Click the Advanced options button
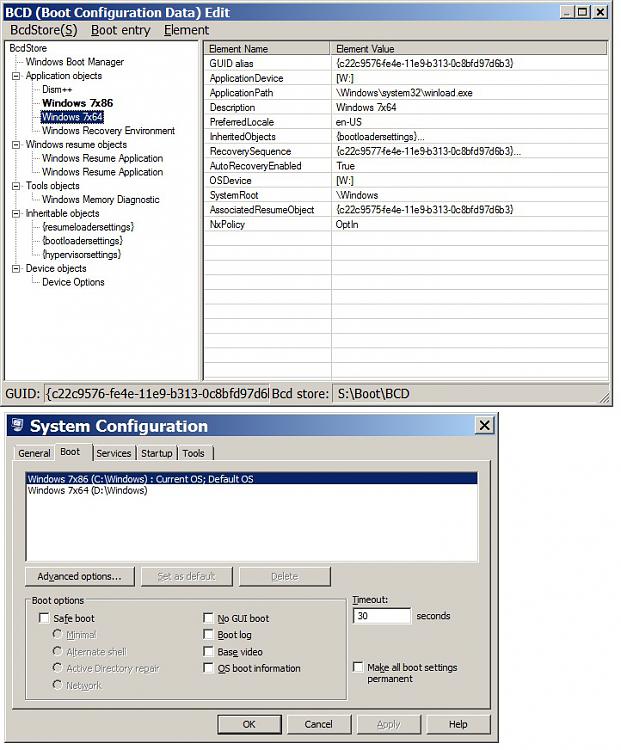This screenshot has width=621, height=750. click(80, 576)
